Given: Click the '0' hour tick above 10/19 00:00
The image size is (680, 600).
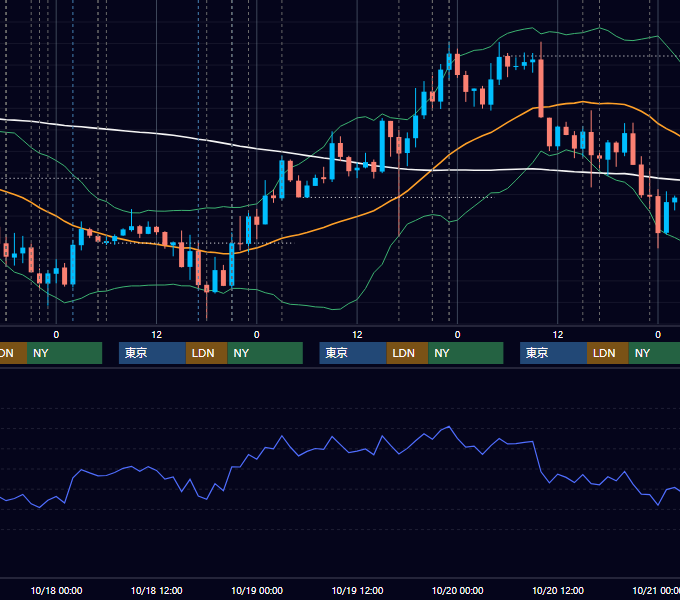Looking at the screenshot, I should pos(257,335).
